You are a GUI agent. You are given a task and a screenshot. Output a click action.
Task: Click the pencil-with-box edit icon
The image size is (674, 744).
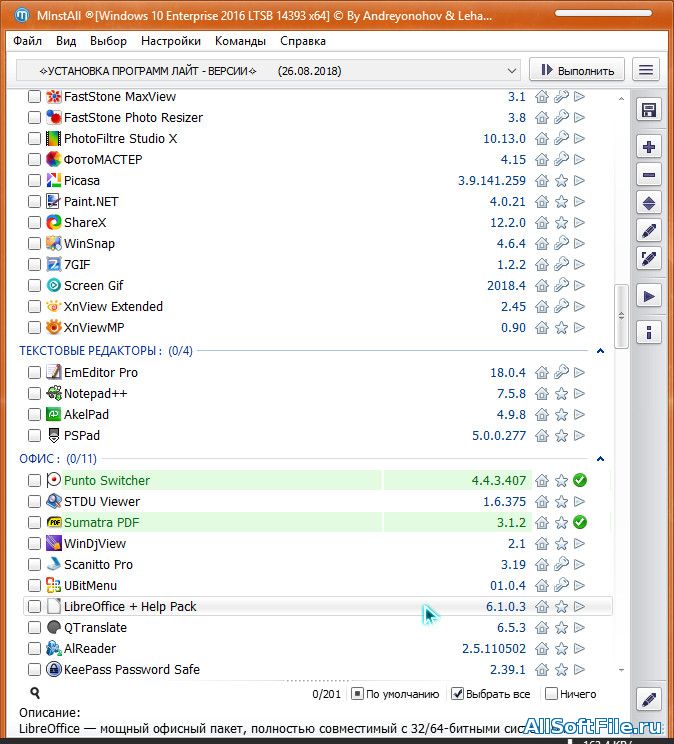point(648,259)
